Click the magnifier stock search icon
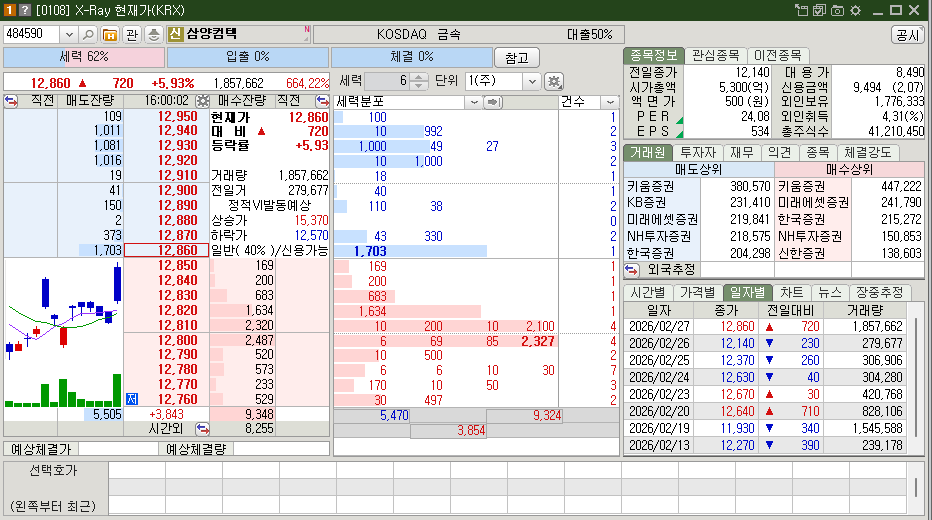Viewport: 932px width, 520px height. (88, 34)
